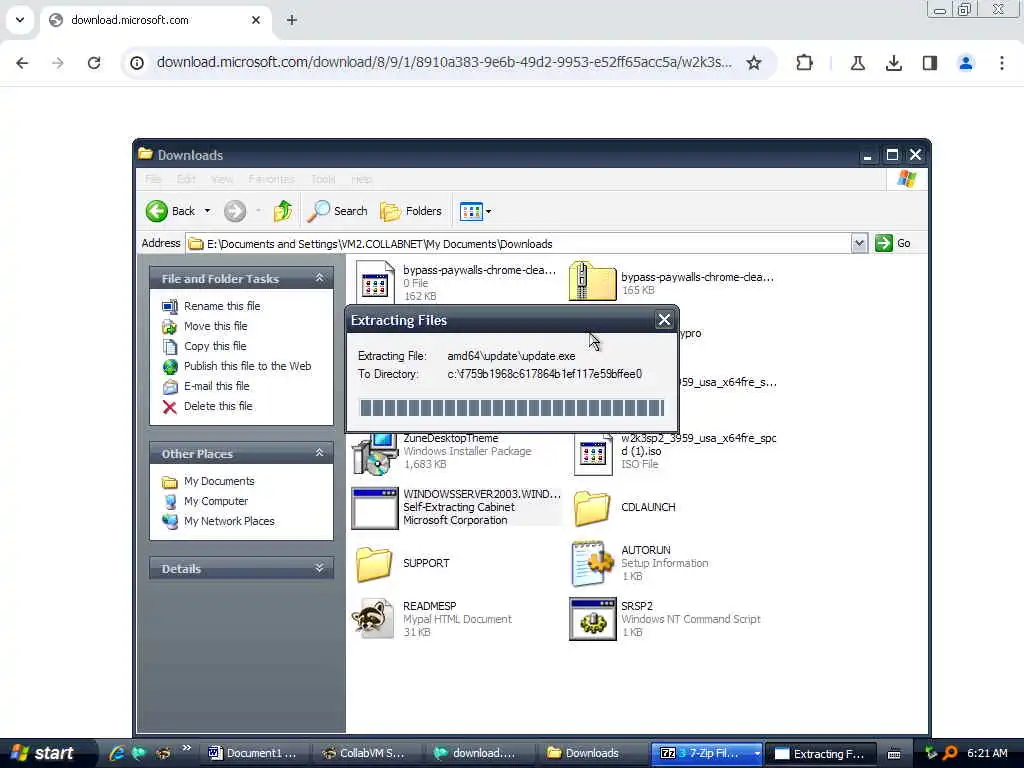Close the Extracting Files dialog
Viewport: 1024px width, 768px height.
[x=664, y=320]
